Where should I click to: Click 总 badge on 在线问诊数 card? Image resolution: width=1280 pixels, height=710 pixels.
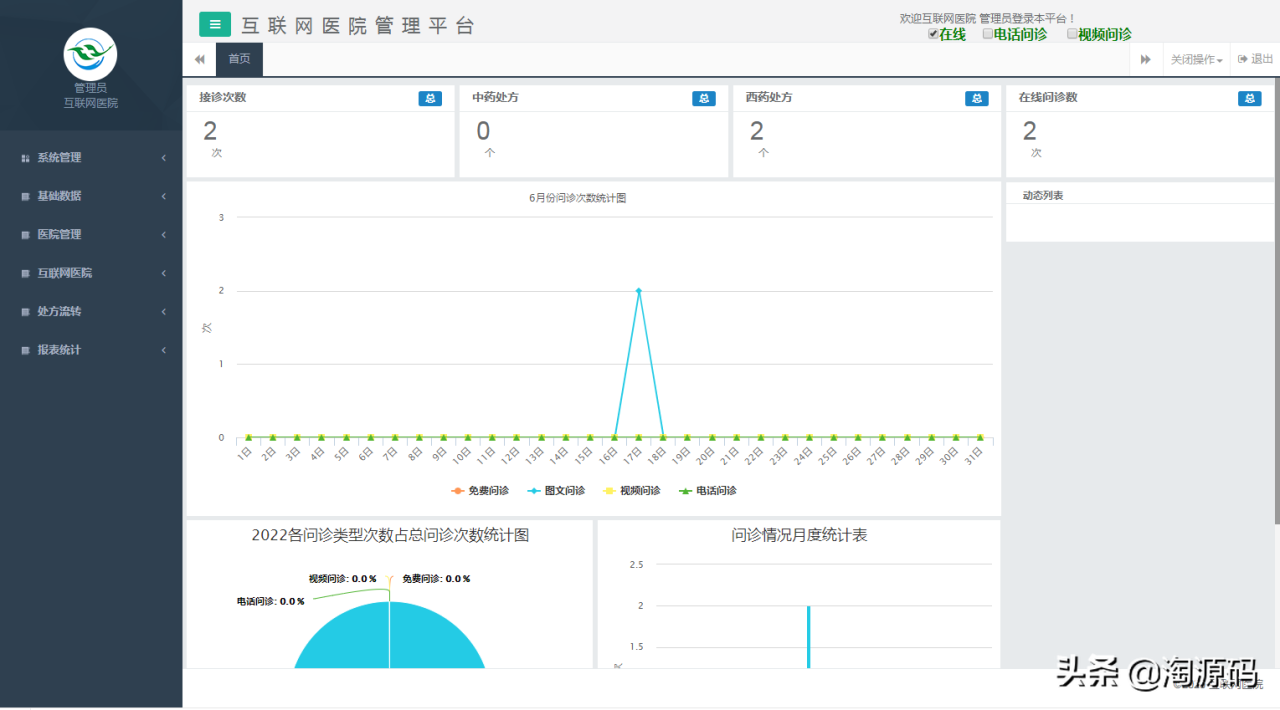[x=1250, y=98]
